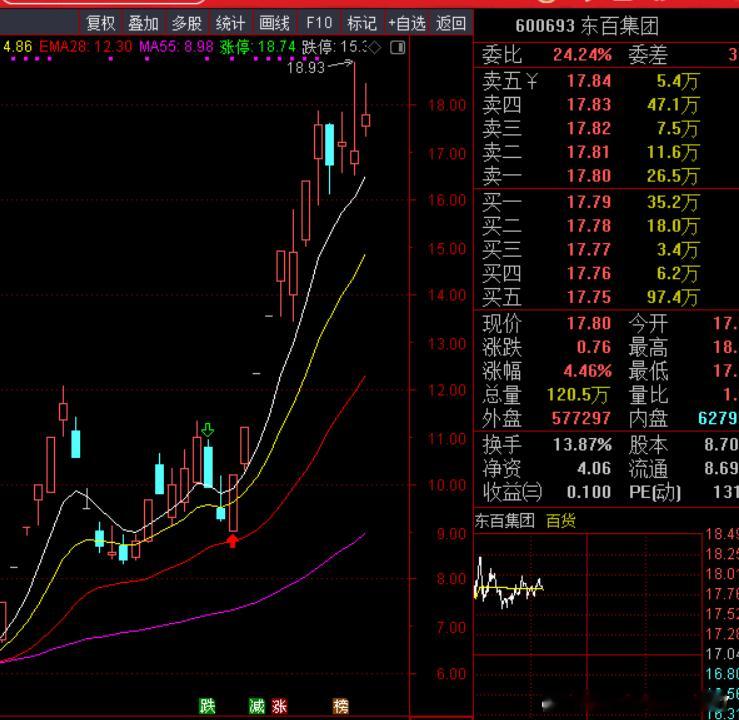This screenshot has width=739, height=720.
Task: Click the green 跌 event badge
Action: pyautogui.click(x=207, y=706)
